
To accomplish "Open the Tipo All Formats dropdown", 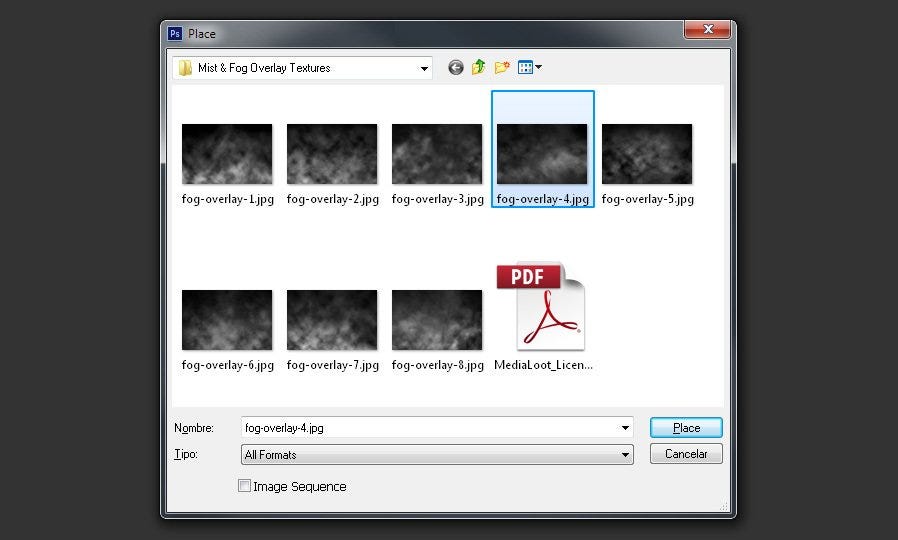I will (x=437, y=455).
